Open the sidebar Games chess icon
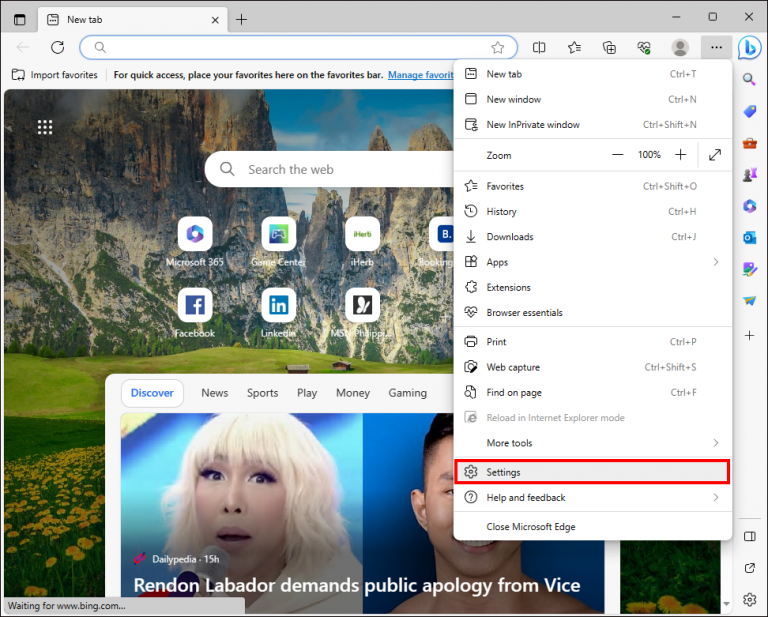768x617 pixels. point(749,174)
